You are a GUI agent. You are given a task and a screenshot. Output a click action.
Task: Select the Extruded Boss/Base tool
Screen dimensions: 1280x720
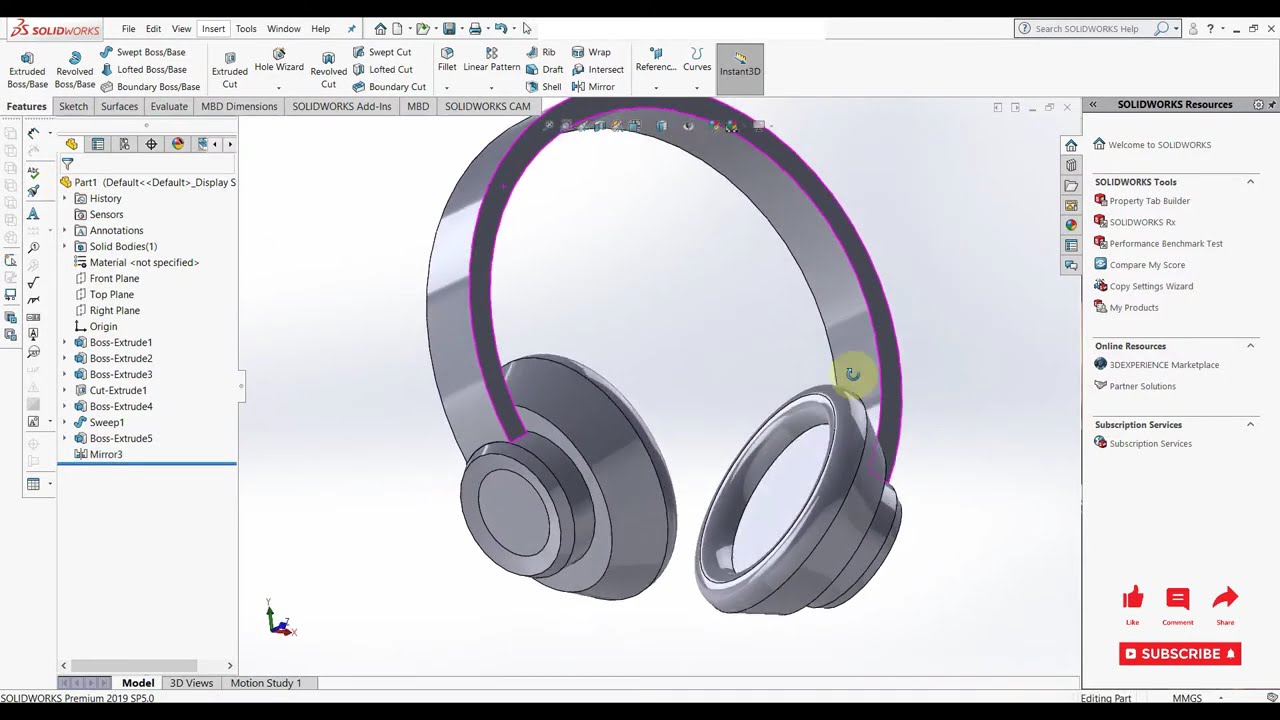coord(27,70)
